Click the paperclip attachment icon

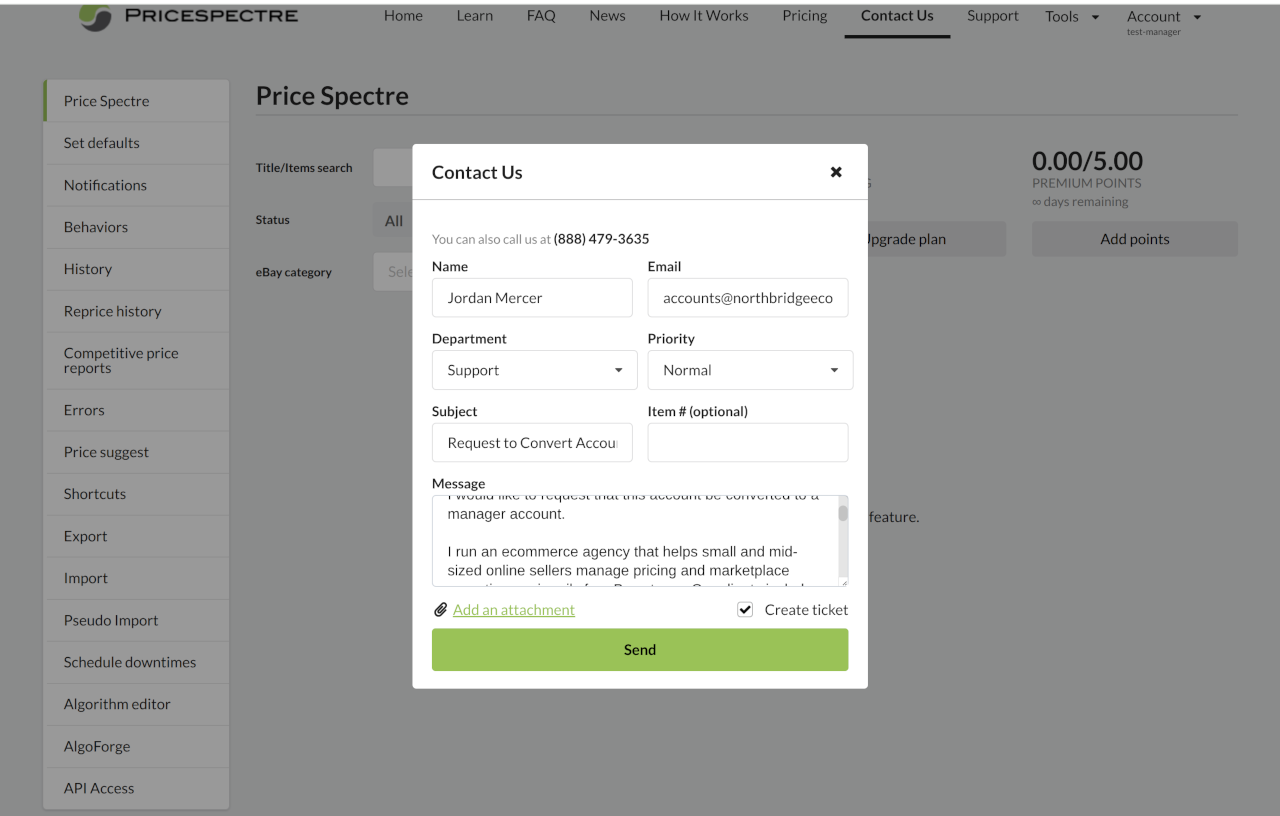441,609
